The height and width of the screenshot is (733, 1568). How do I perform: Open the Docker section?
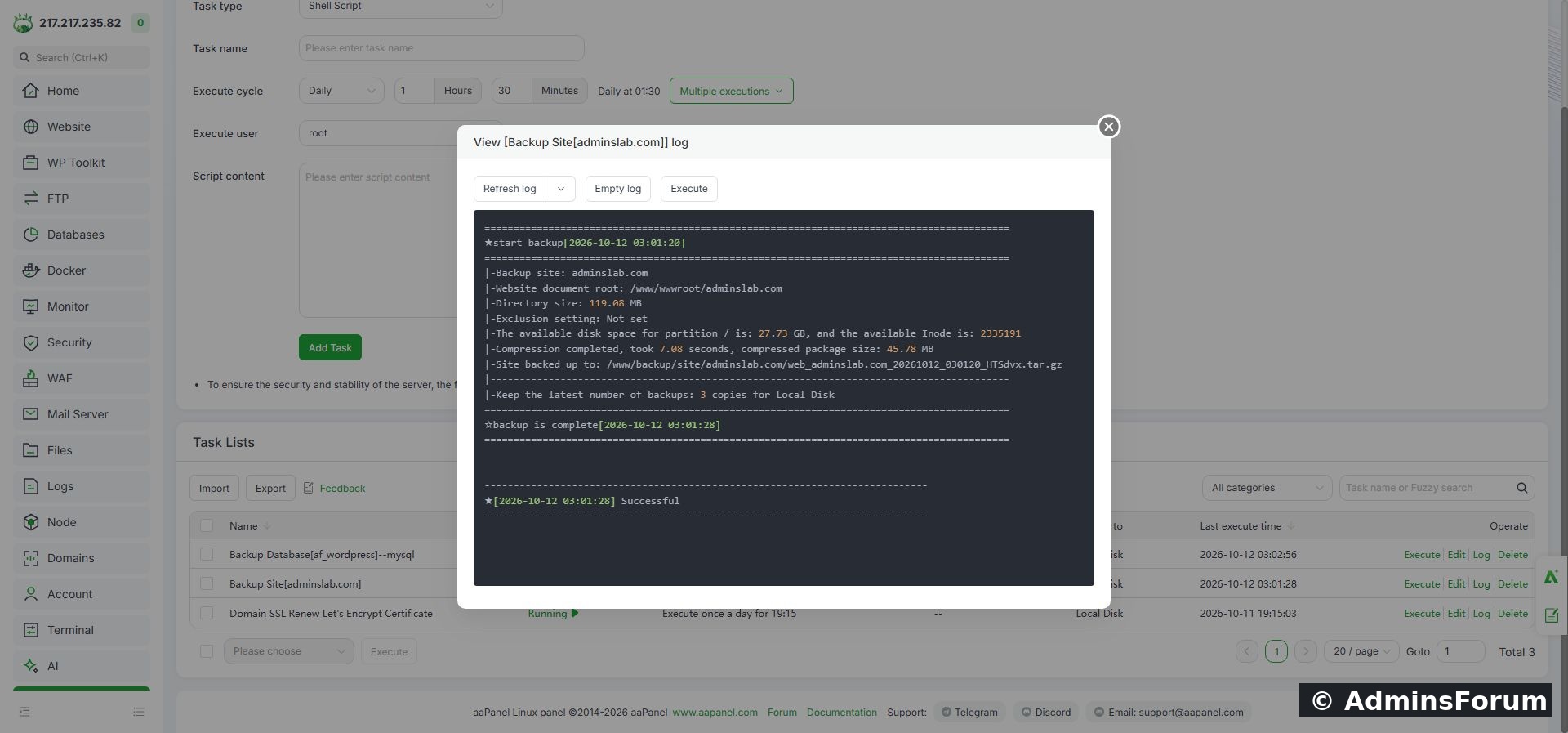(x=82, y=270)
